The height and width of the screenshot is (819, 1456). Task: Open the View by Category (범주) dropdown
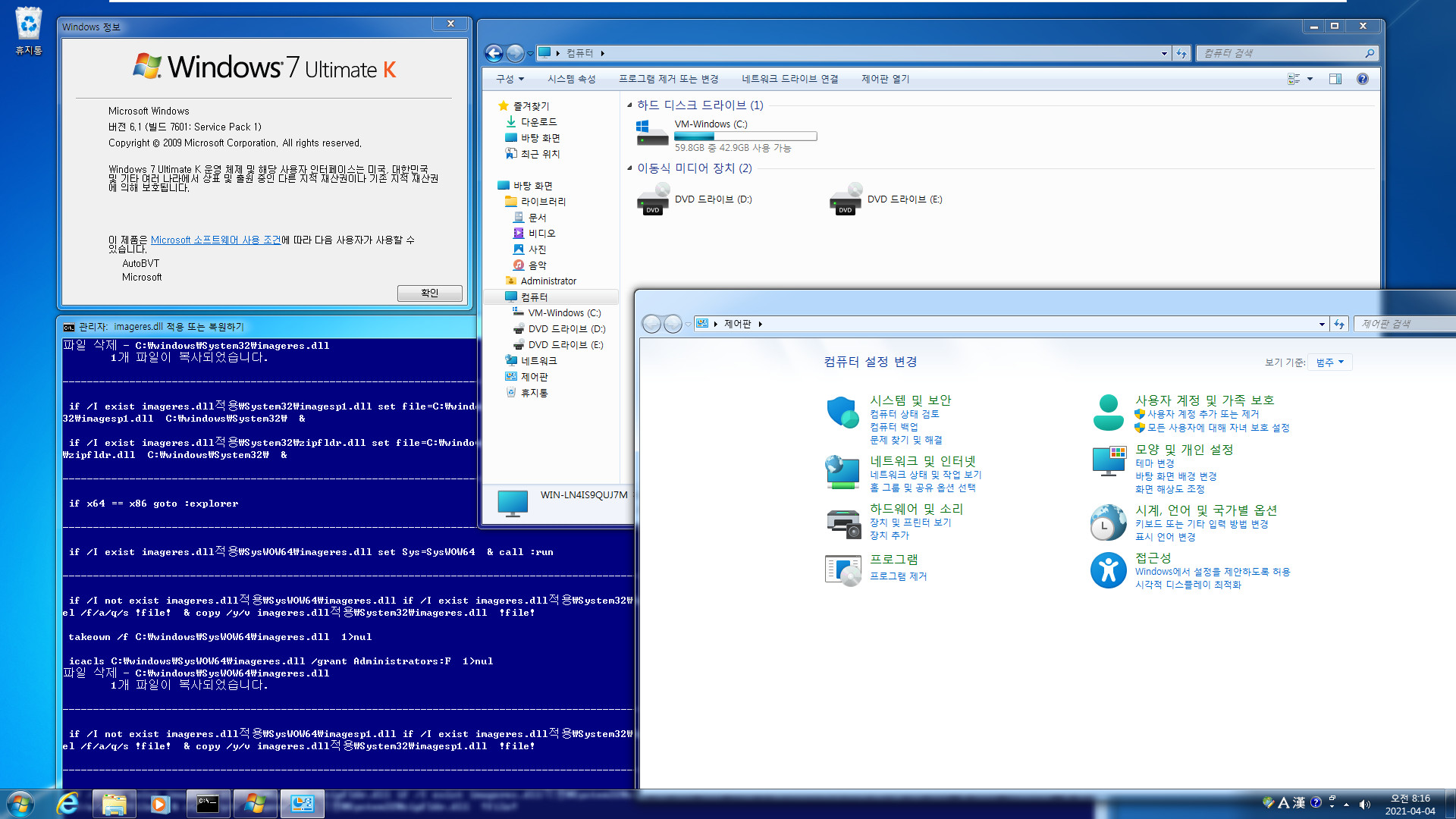pyautogui.click(x=1330, y=362)
